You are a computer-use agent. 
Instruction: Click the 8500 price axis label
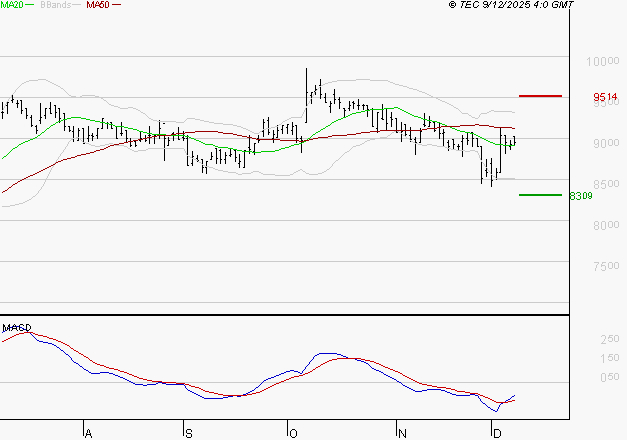(x=606, y=184)
